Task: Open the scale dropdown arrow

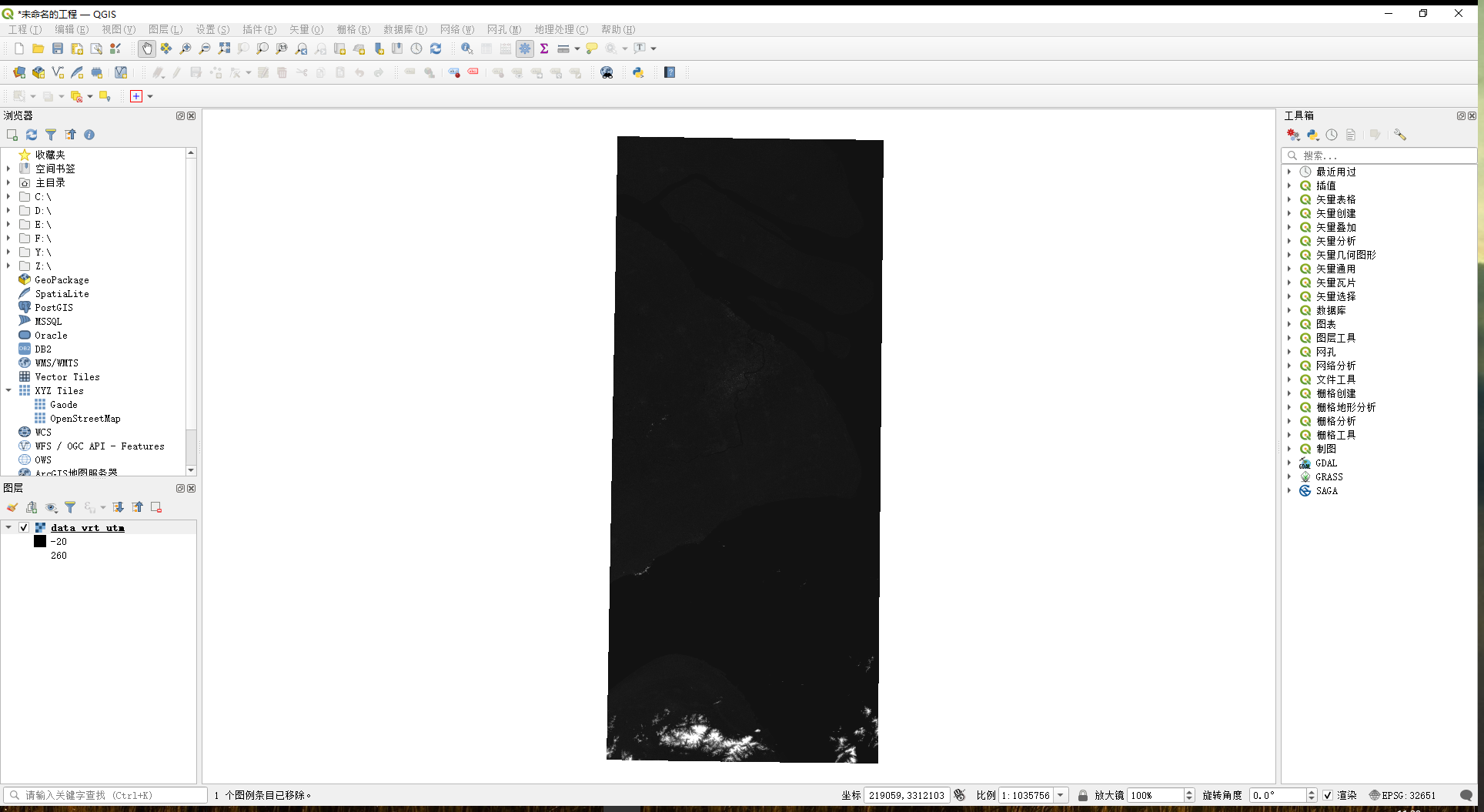Action: coord(1061,795)
